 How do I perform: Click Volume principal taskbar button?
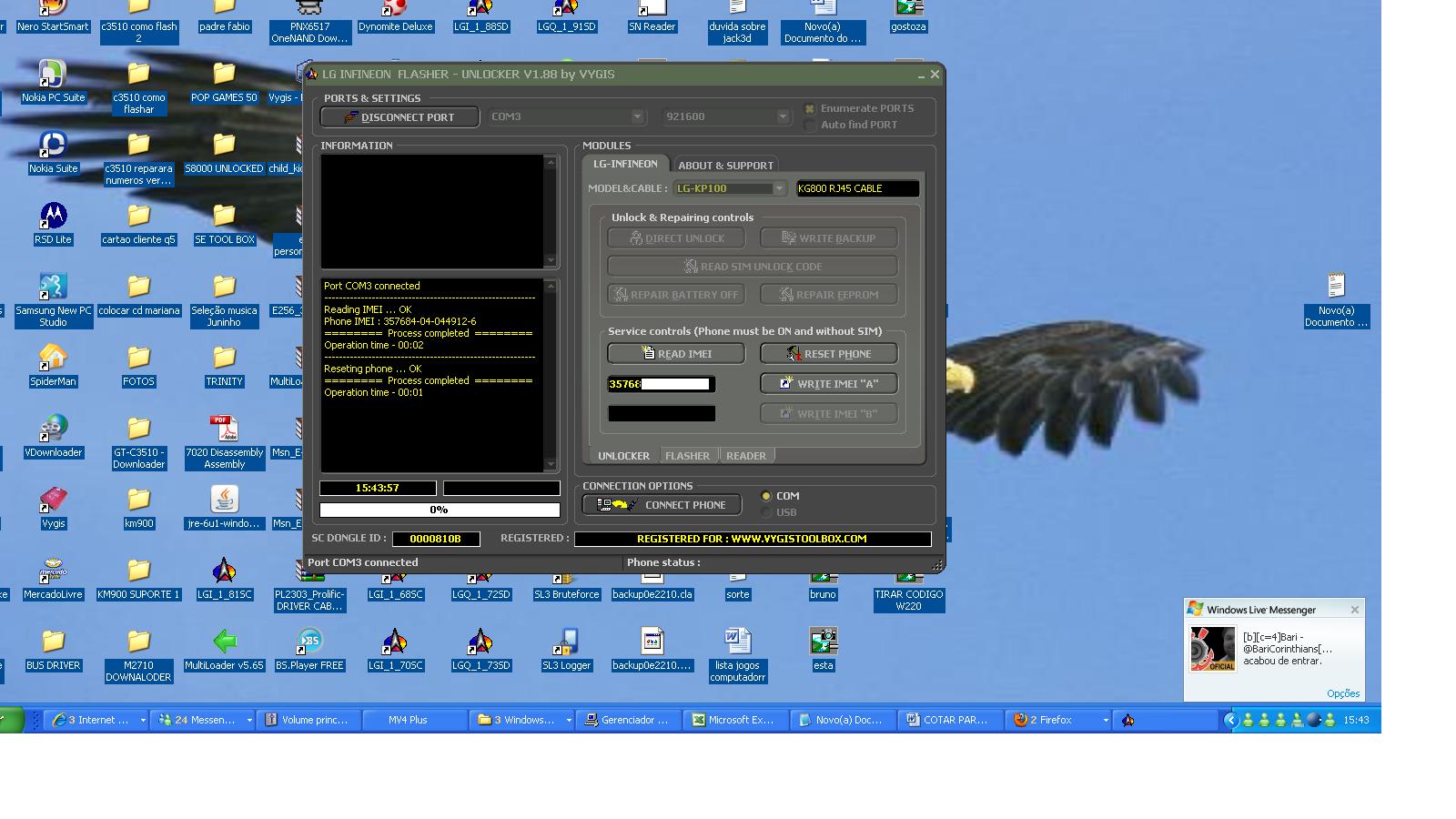pyautogui.click(x=308, y=720)
